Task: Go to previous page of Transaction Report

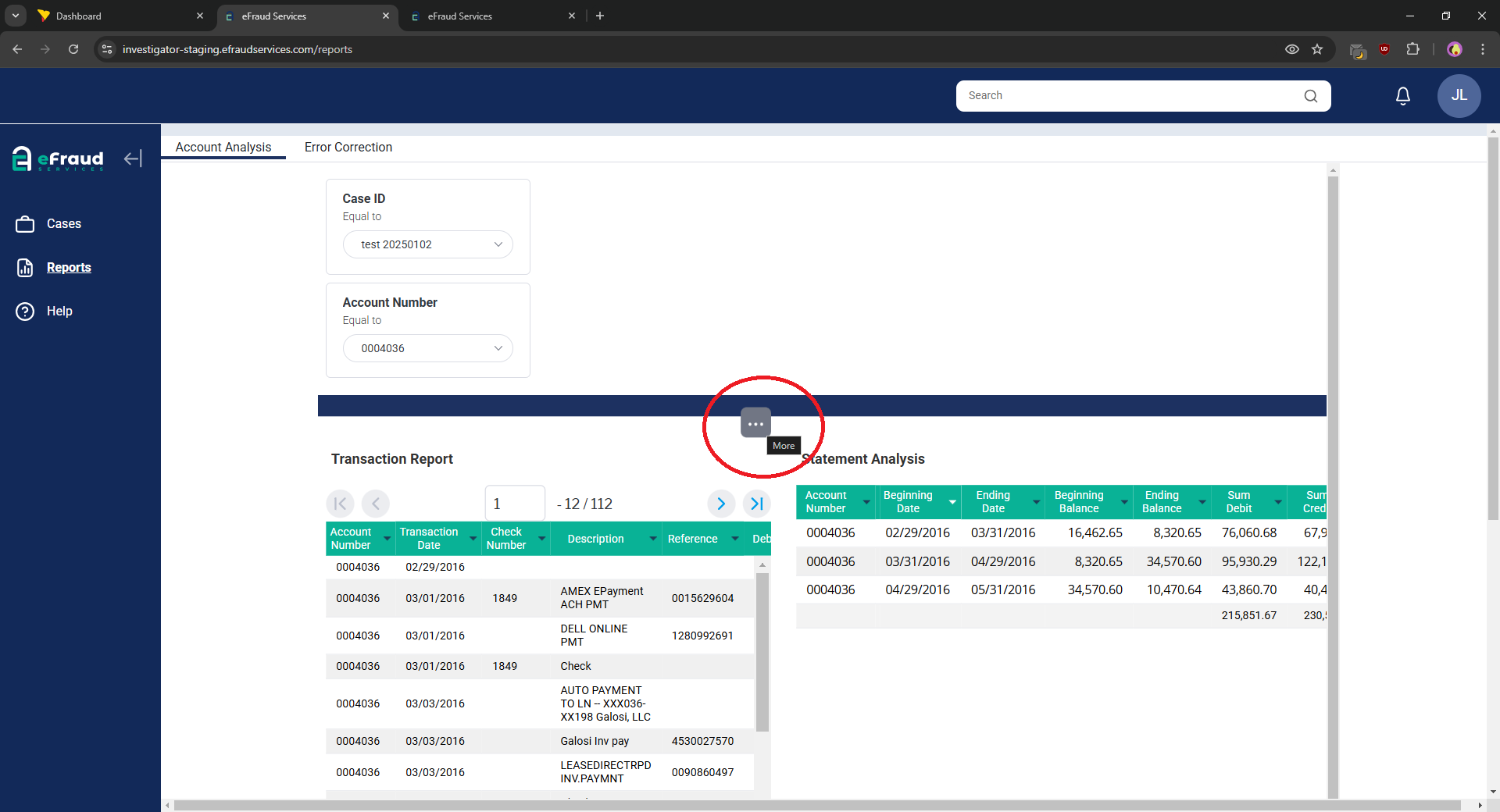Action: pyautogui.click(x=376, y=504)
